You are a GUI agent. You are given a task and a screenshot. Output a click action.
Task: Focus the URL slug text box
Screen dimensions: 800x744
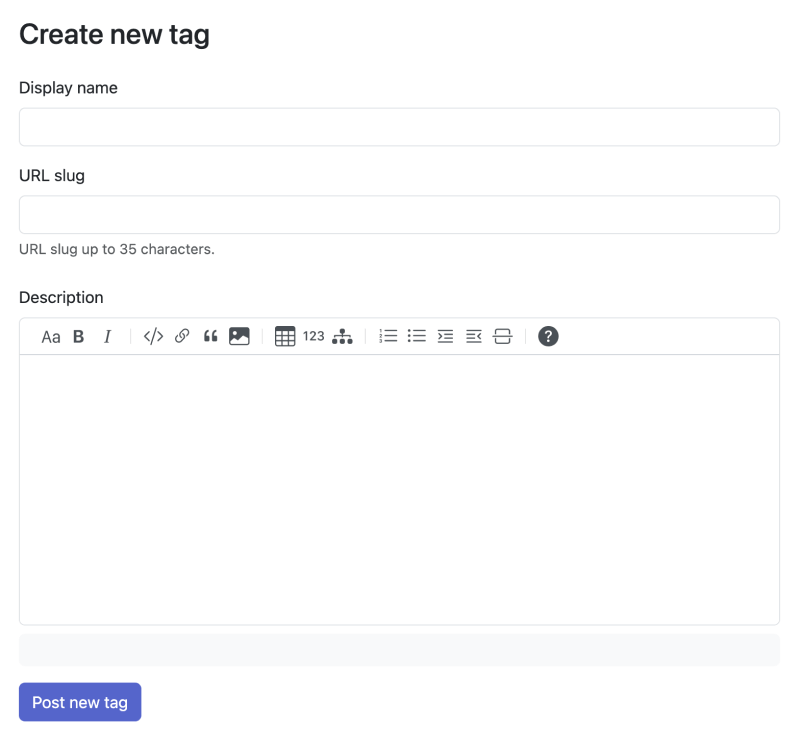pyautogui.click(x=399, y=215)
